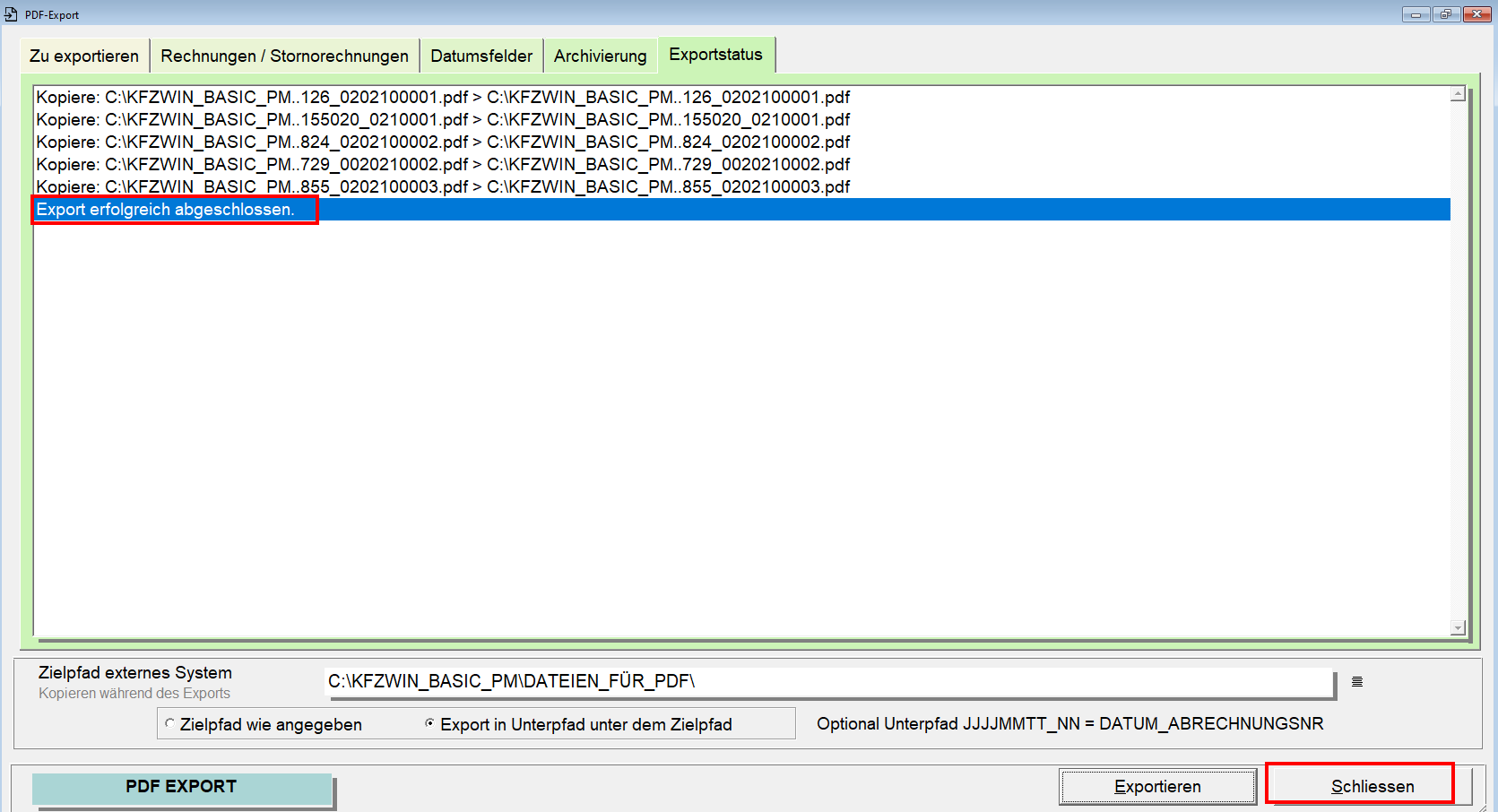Click the Schliessen button

1372,787
